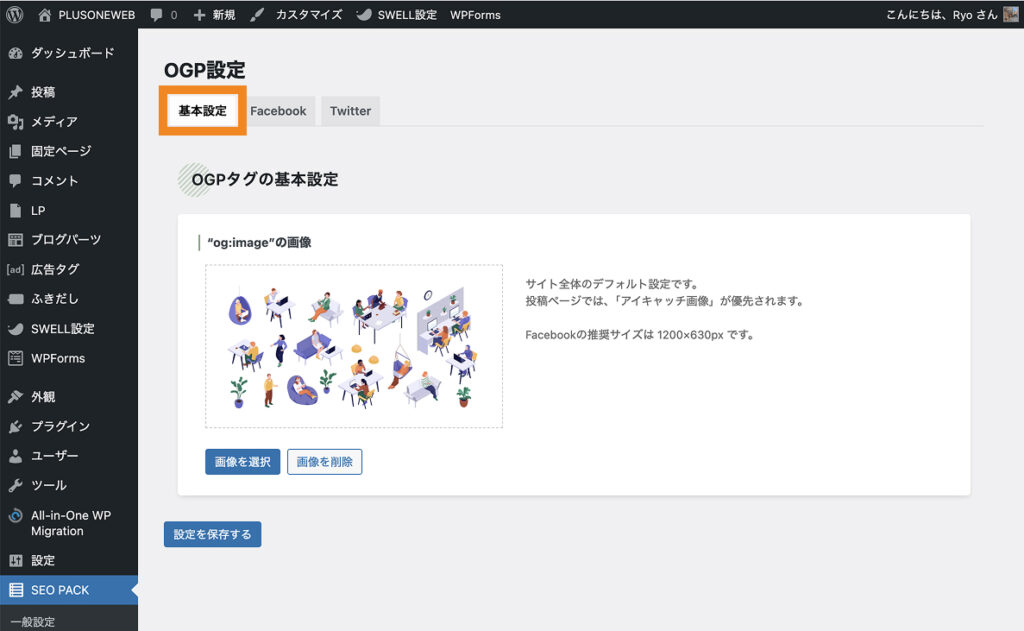Open the SEO PACK menu item

(60, 590)
